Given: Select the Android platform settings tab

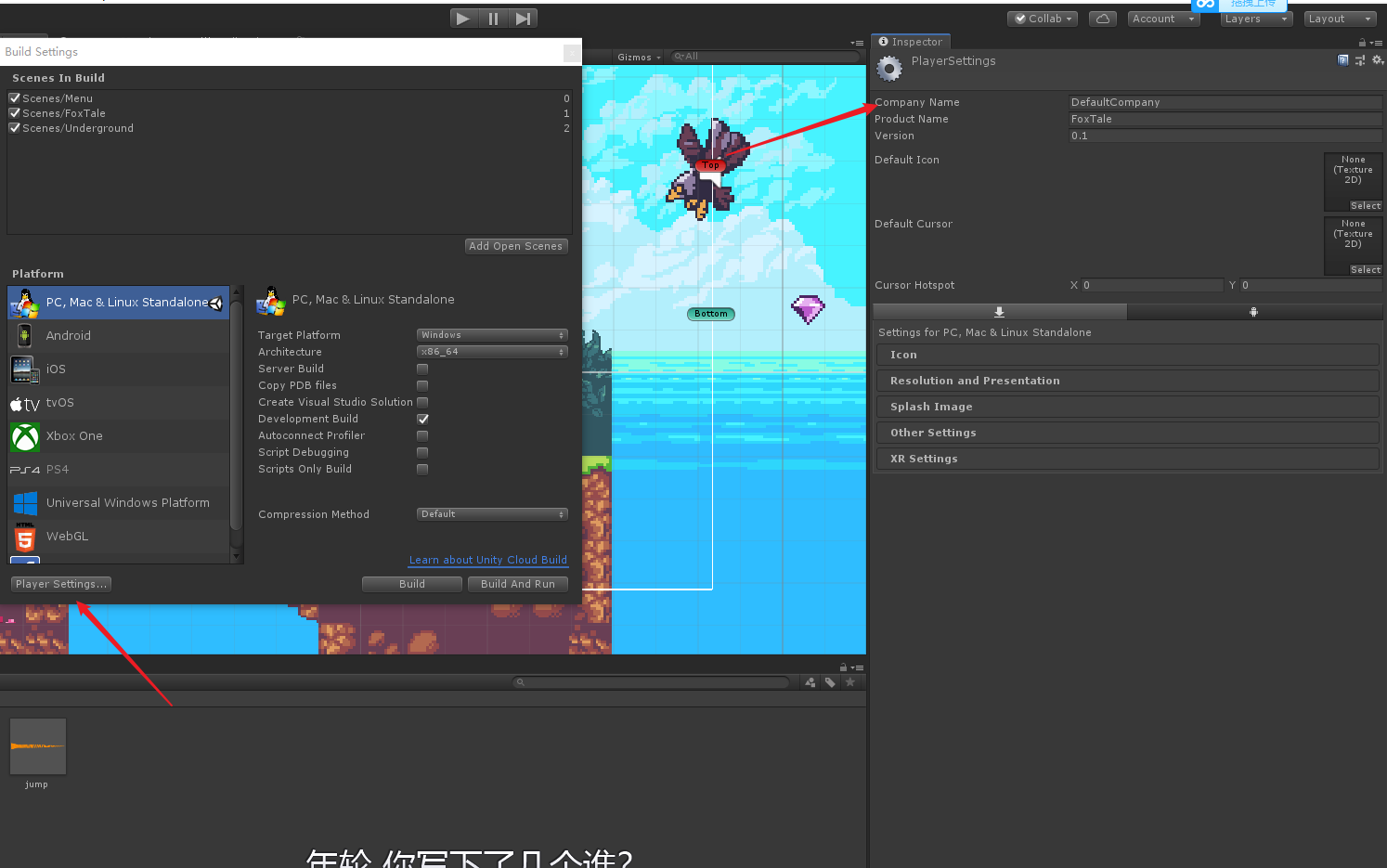Looking at the screenshot, I should click(1253, 312).
